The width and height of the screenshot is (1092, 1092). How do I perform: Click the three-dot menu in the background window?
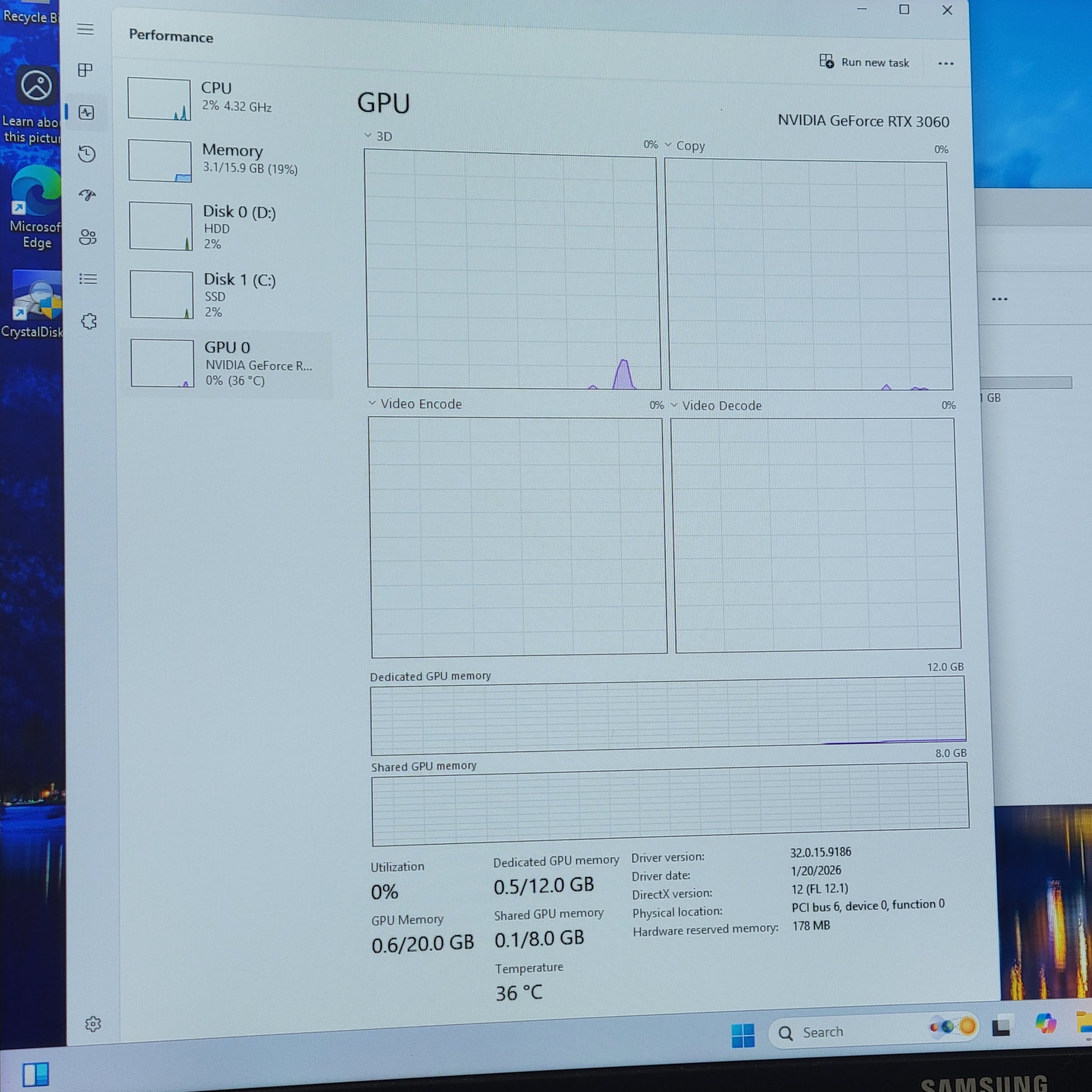click(x=999, y=299)
